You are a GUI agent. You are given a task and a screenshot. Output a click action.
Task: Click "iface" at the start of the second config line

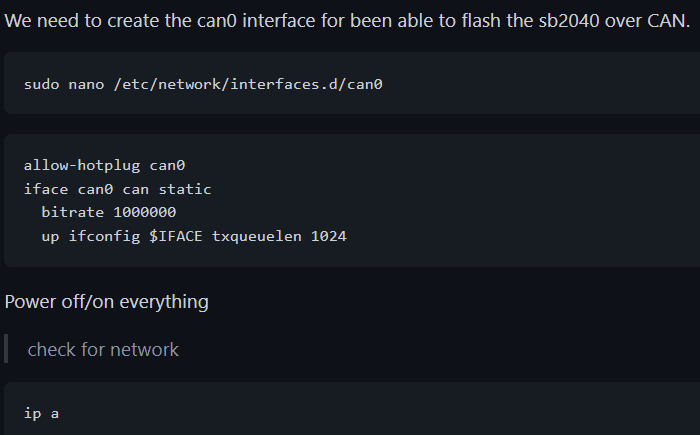[46, 189]
